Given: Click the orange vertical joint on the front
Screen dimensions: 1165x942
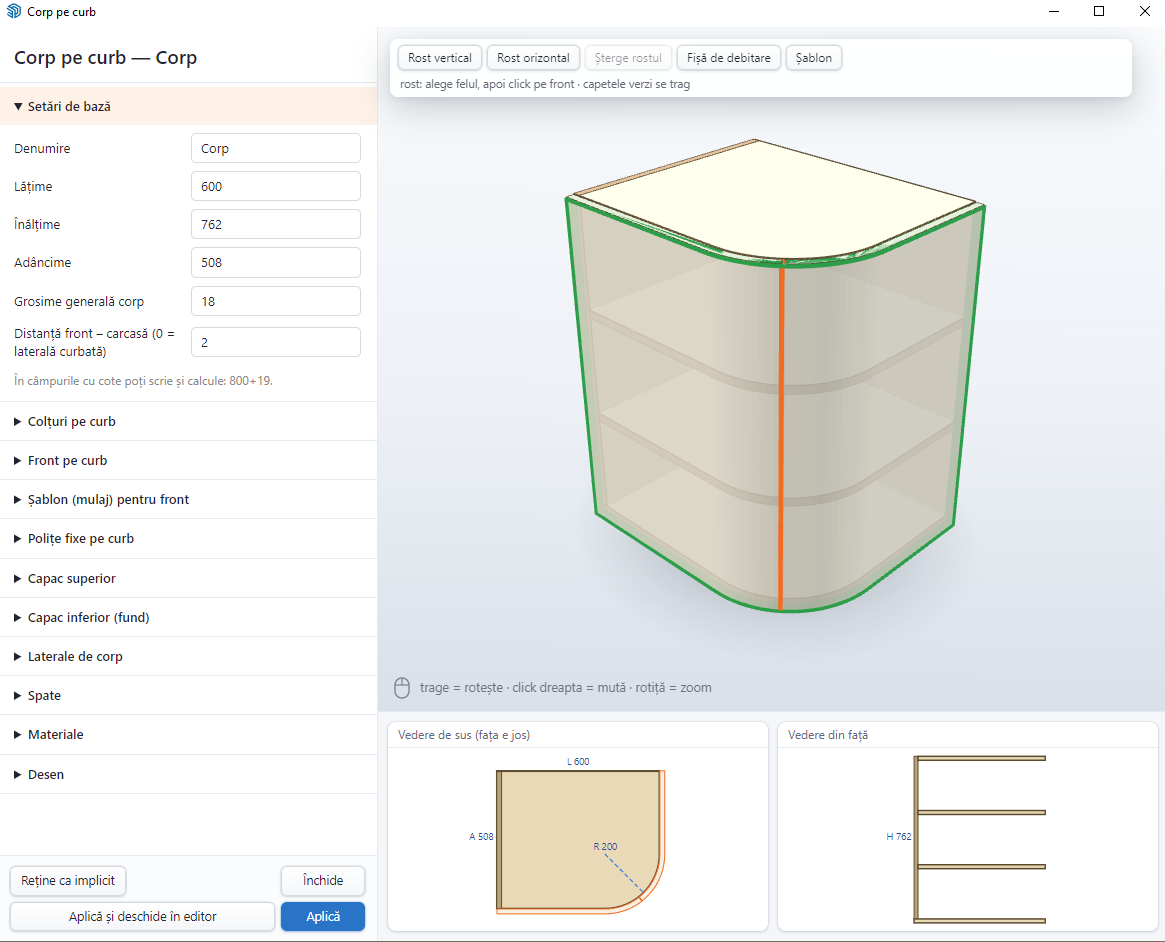Looking at the screenshot, I should (781, 438).
